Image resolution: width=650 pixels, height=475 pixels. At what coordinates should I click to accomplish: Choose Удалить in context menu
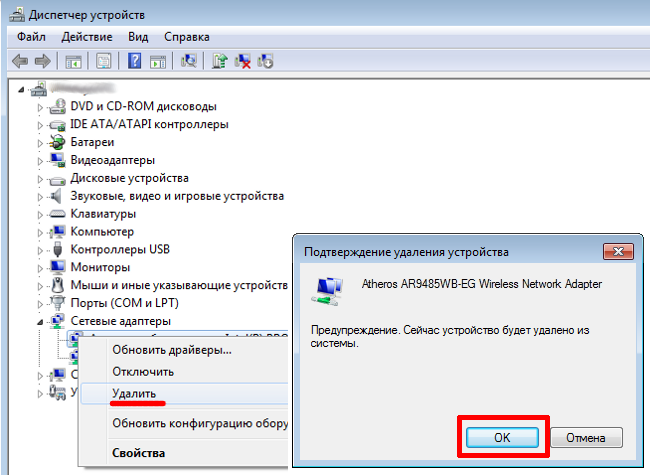click(x=133, y=395)
